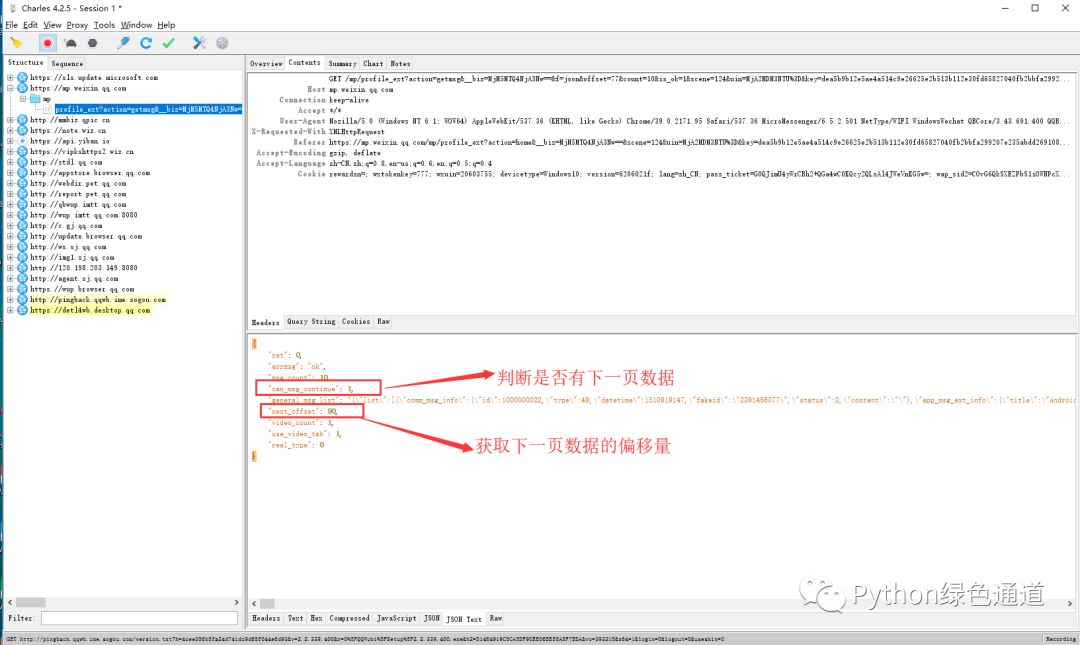Image resolution: width=1080 pixels, height=645 pixels.
Task: Select host http://120.198.203.149:8080
Action: coord(83,268)
